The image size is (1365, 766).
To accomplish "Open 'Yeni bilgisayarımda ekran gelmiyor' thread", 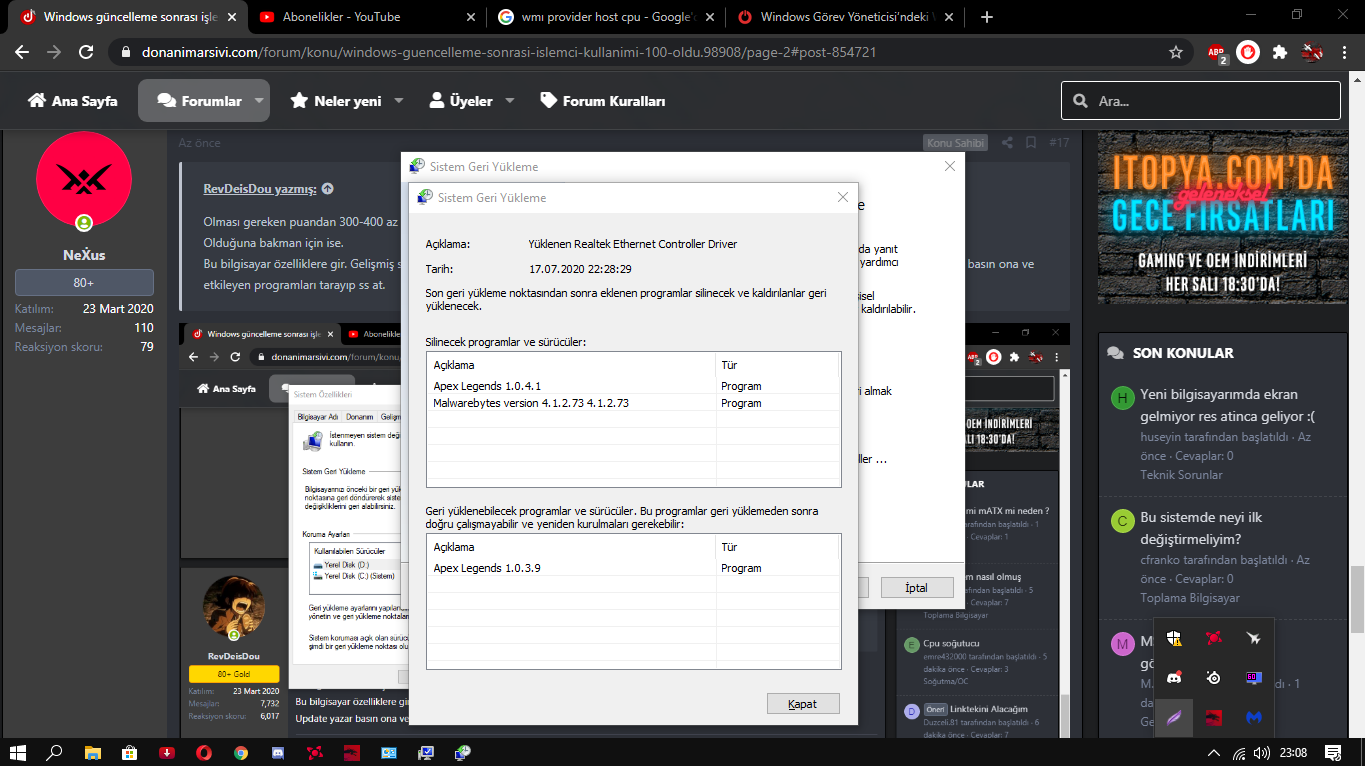I will (x=1229, y=406).
